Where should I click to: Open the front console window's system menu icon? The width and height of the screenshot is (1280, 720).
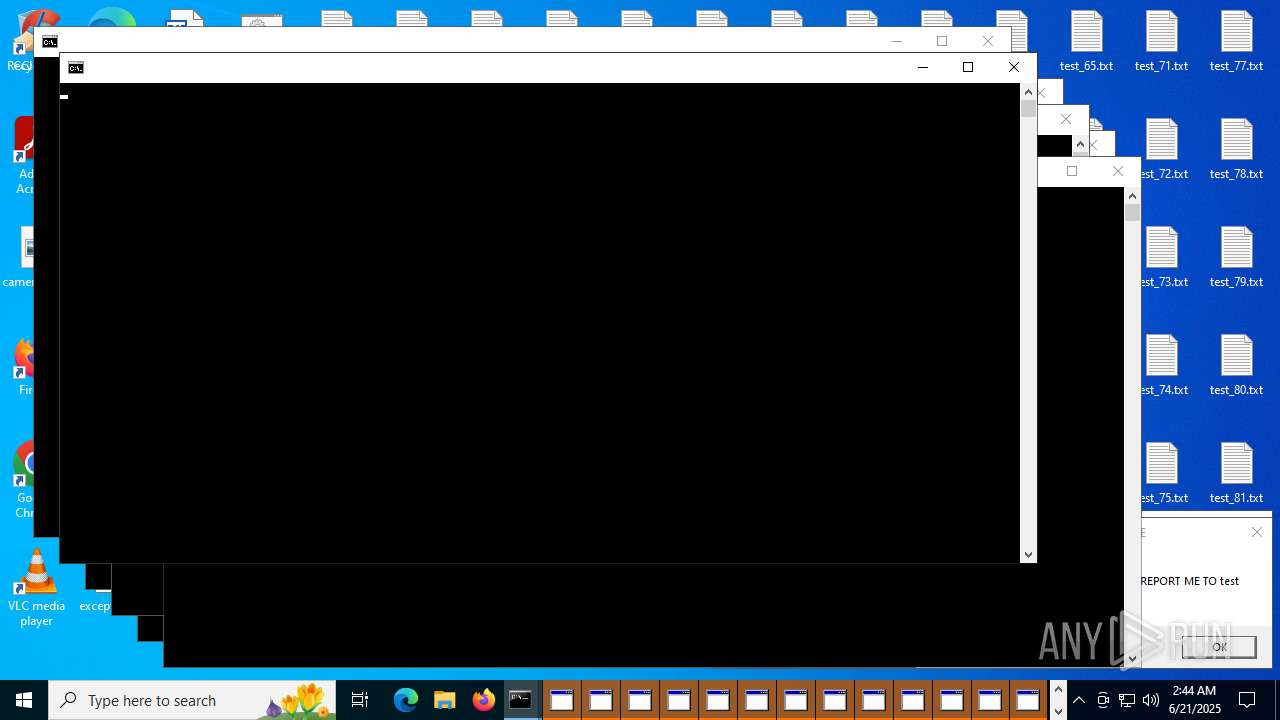pos(76,68)
